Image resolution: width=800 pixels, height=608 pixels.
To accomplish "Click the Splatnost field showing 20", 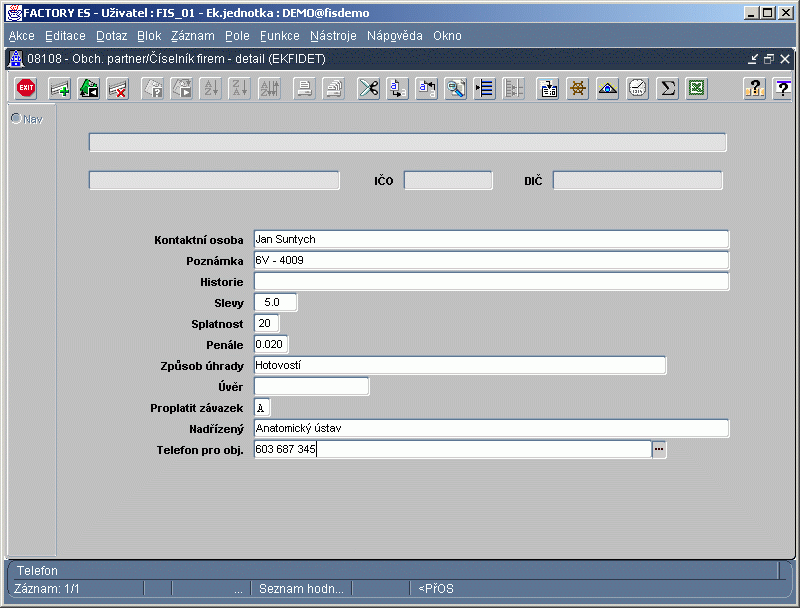I will [266, 323].
